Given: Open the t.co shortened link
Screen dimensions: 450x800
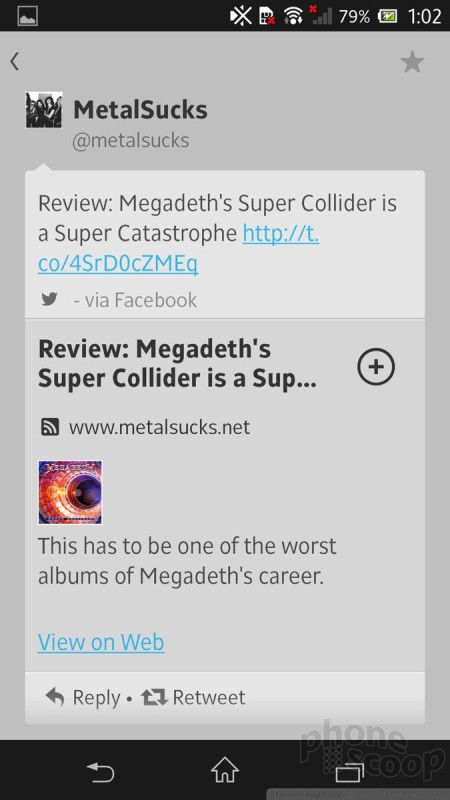Looking at the screenshot, I should [179, 248].
